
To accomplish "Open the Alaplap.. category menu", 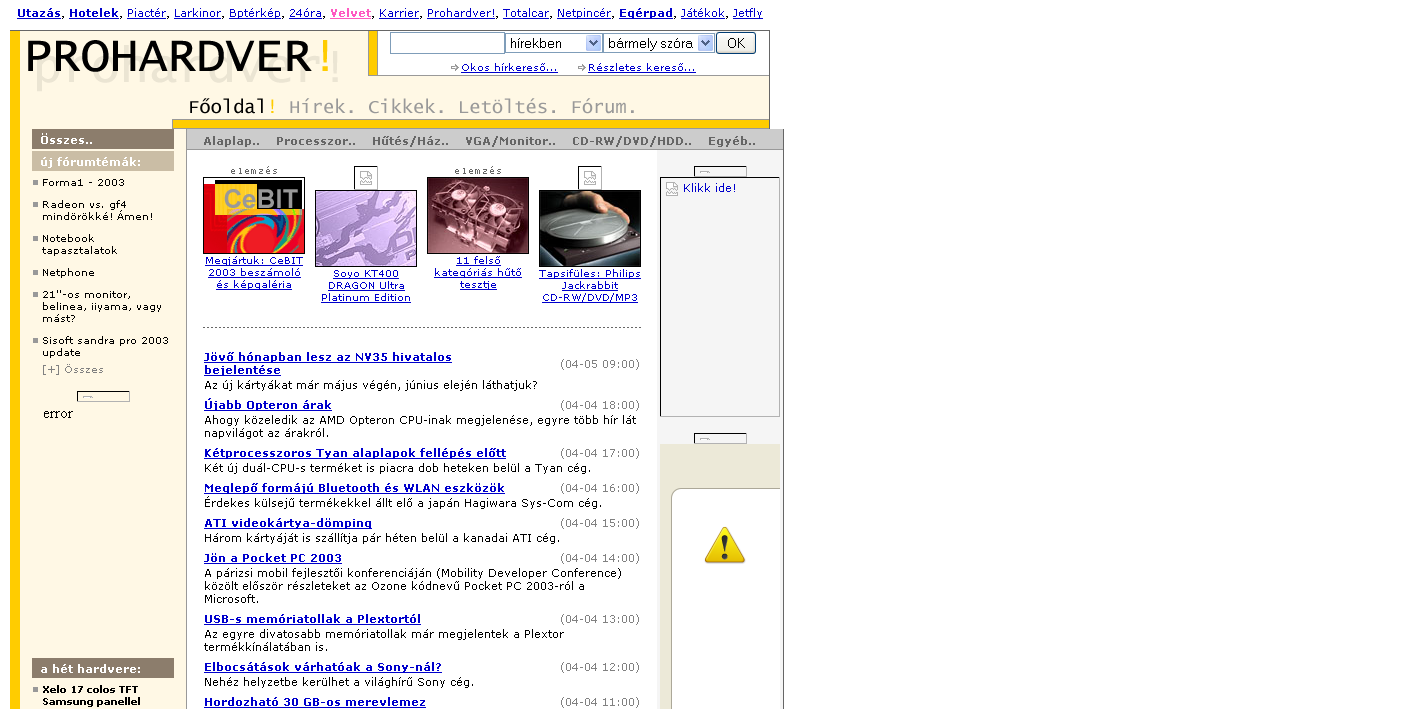I will 231,141.
